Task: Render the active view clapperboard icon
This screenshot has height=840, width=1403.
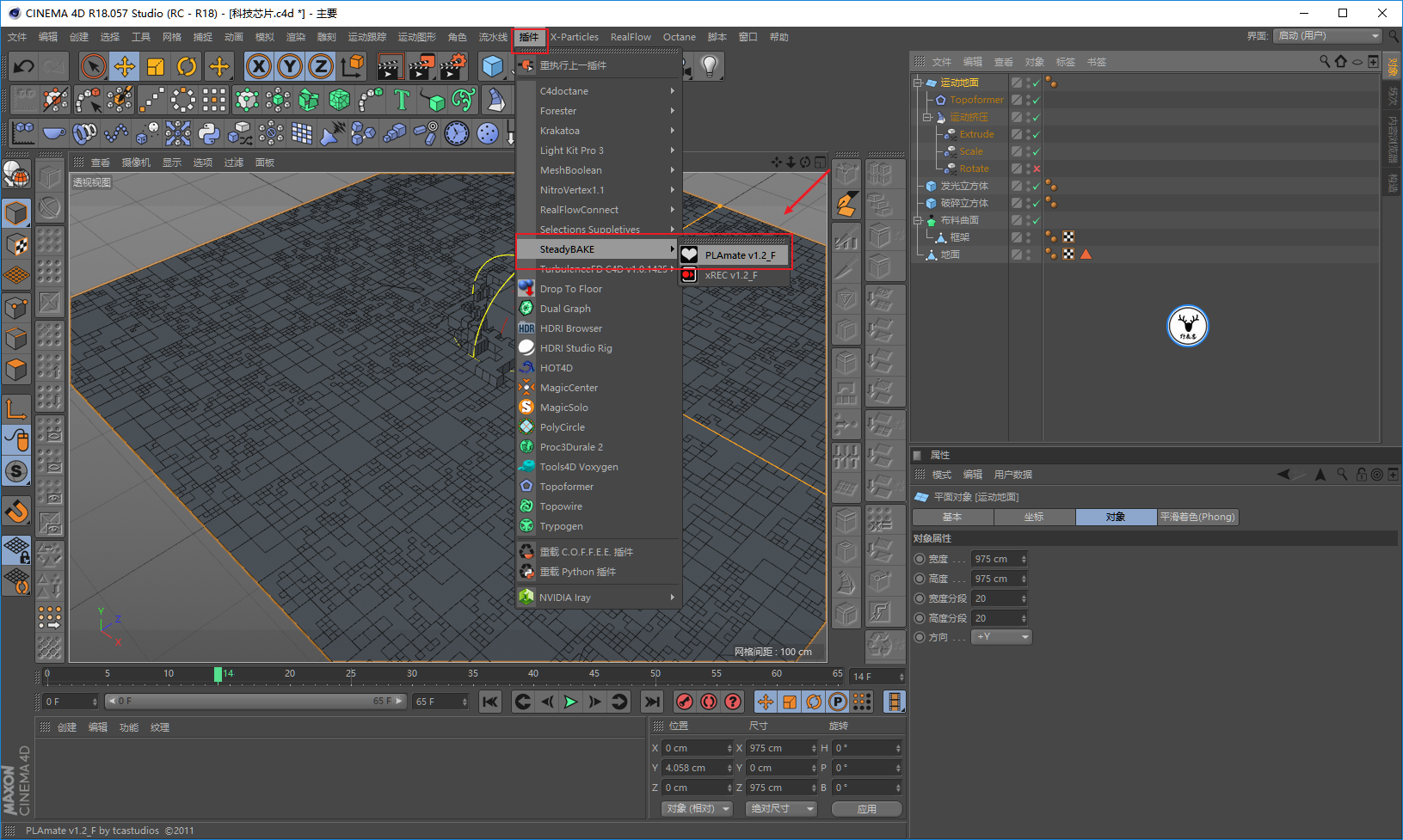Action: click(x=391, y=66)
